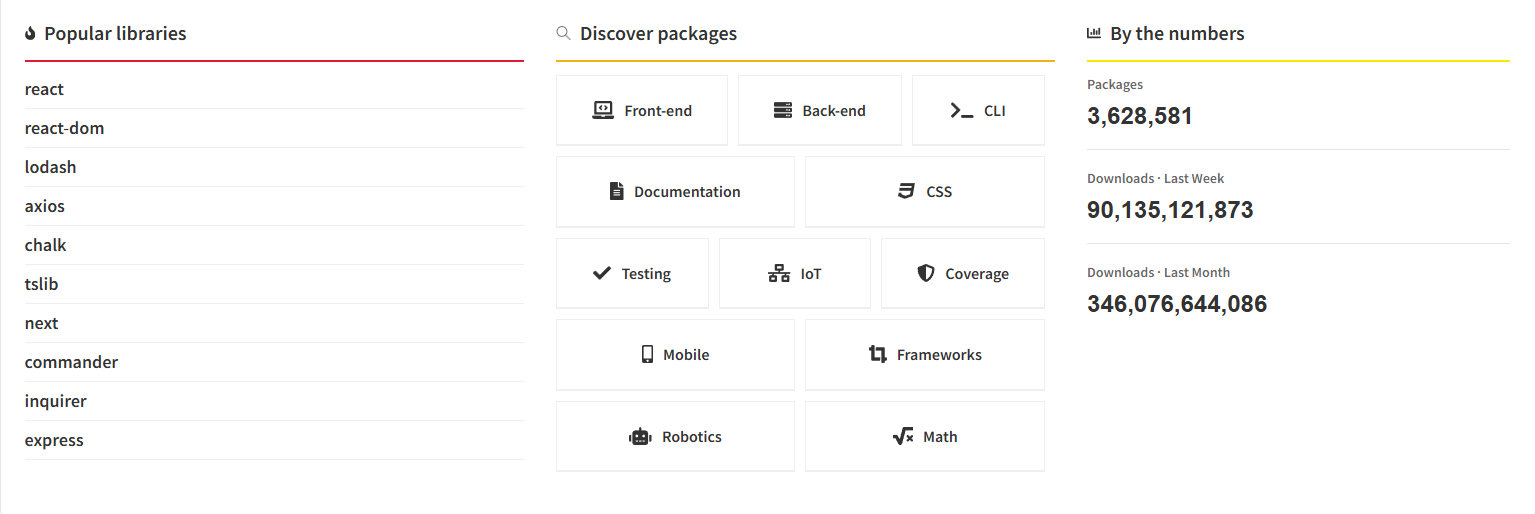The height and width of the screenshot is (514, 1535).
Task: Click the robot icon beside Robotics
Action: pos(640,437)
